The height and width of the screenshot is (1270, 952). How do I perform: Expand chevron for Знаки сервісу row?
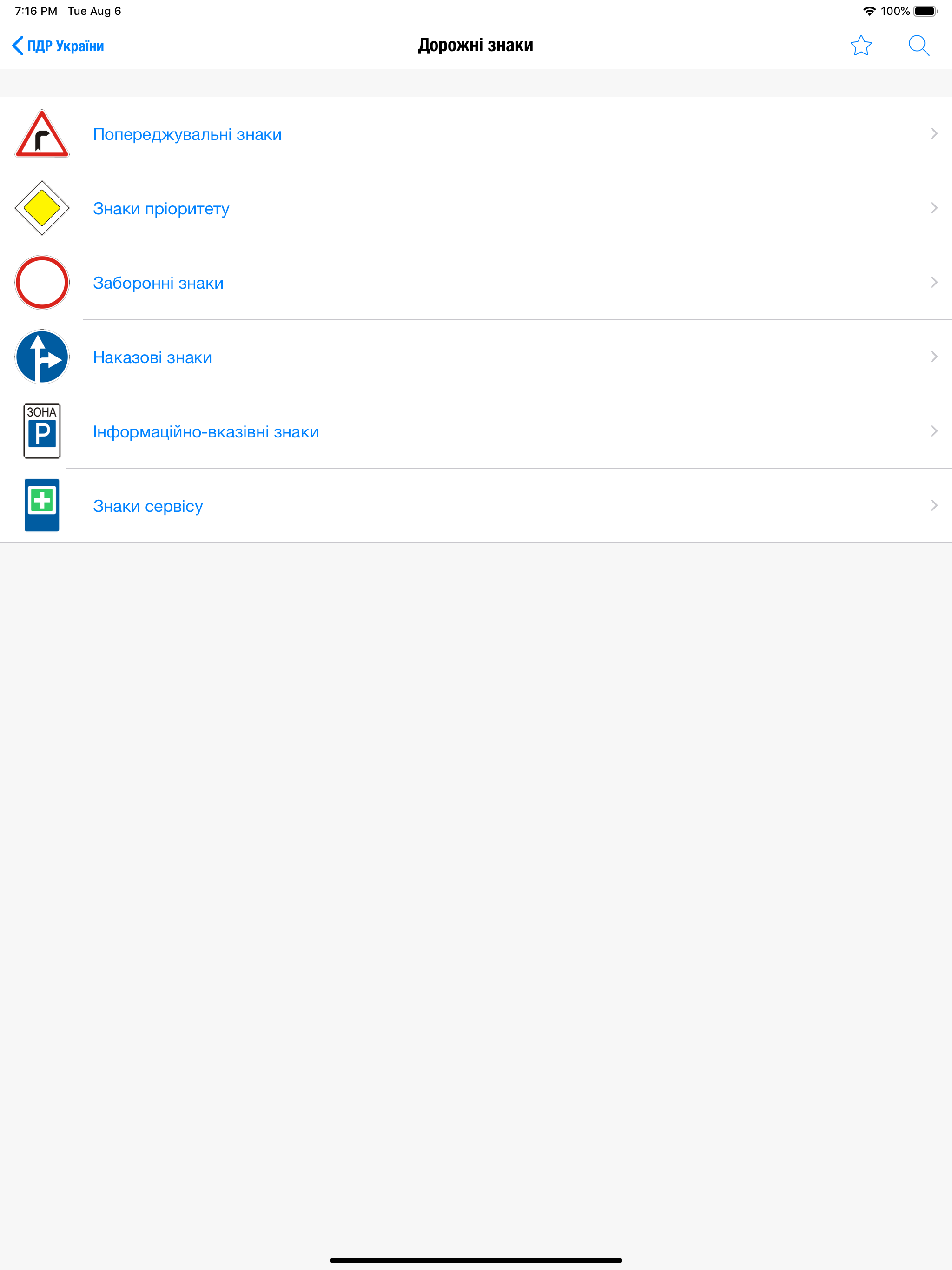(x=933, y=505)
